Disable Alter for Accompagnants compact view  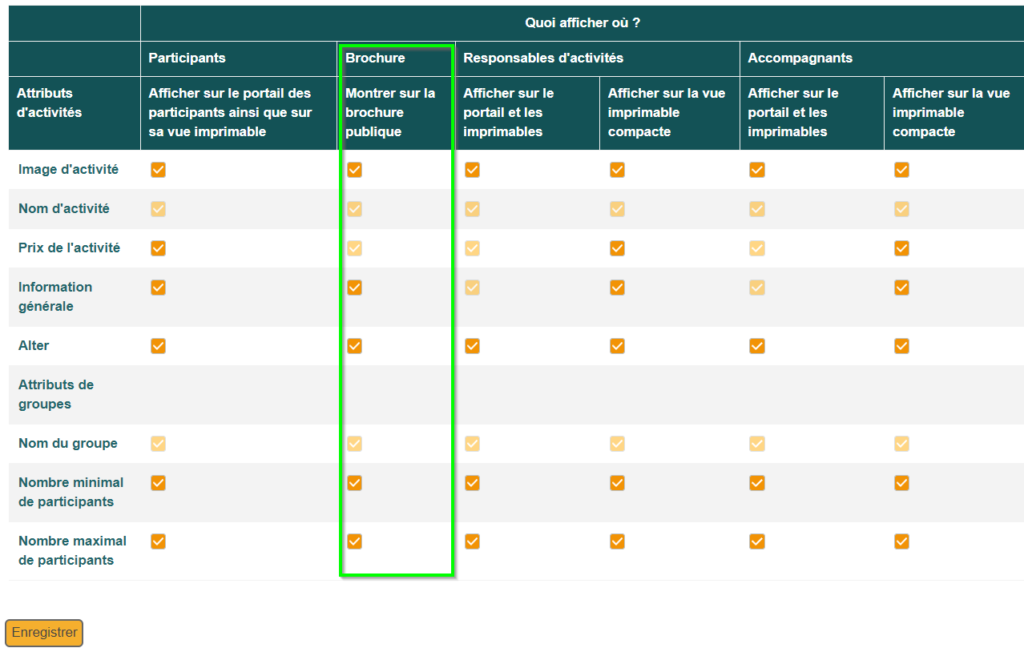pyautogui.click(x=902, y=346)
